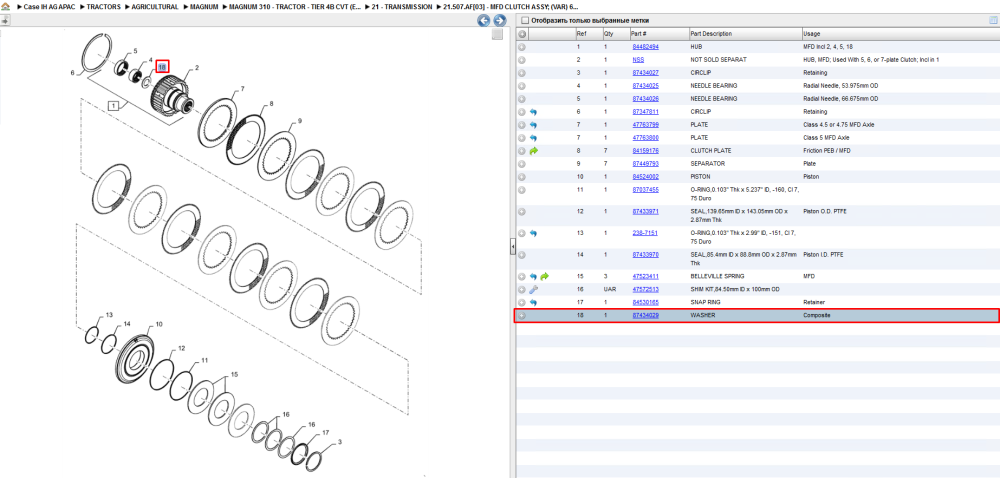The width and height of the screenshot is (1000, 478).
Task: Click the blue arrow on BELLEVILLE SPRING row
Action: tap(533, 277)
